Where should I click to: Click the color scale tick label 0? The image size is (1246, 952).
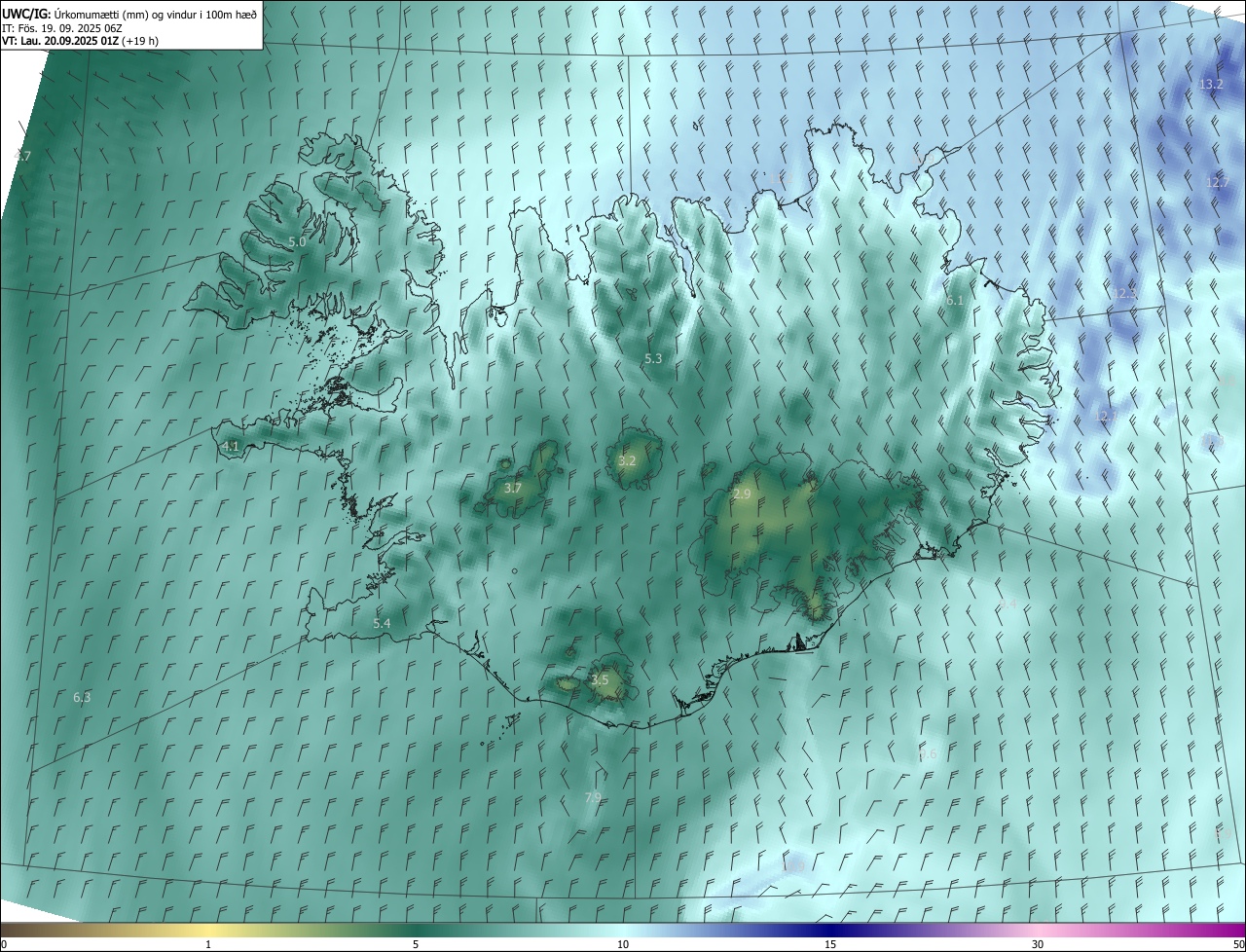(x=4, y=944)
